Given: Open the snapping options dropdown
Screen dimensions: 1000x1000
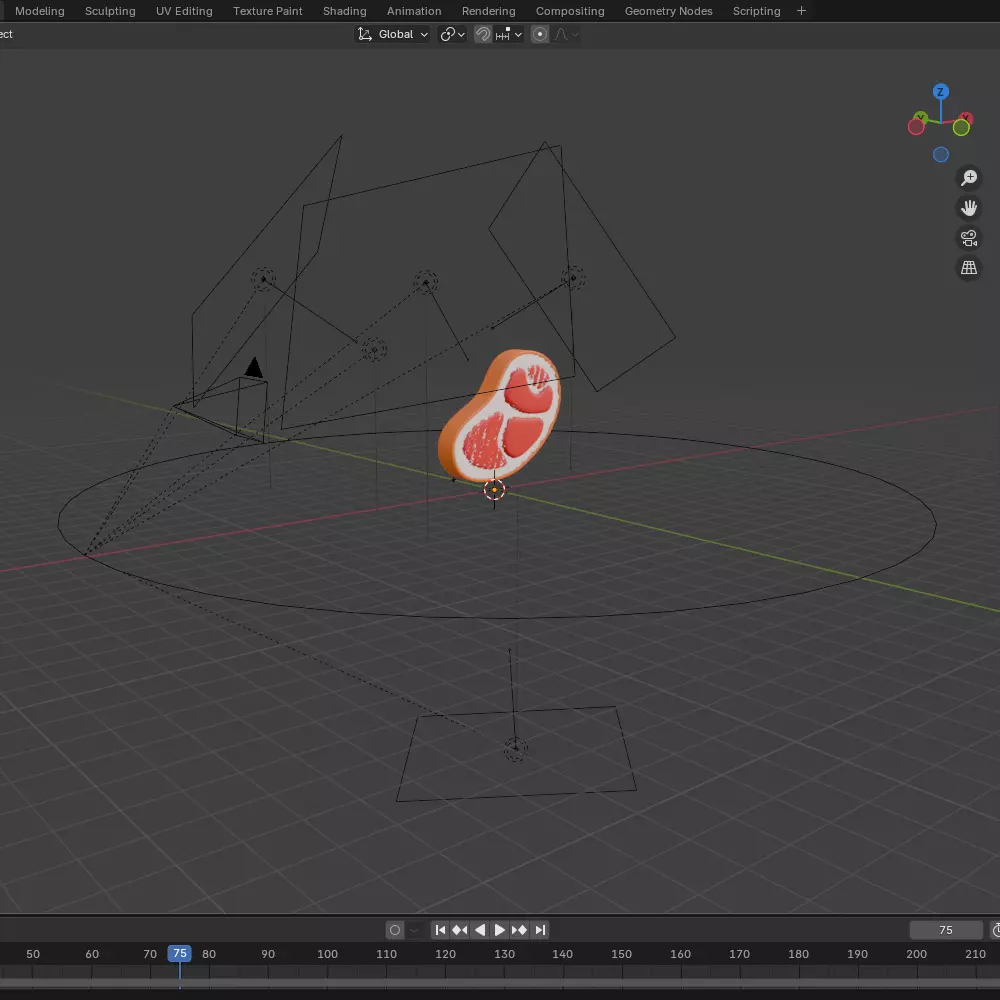Looking at the screenshot, I should pyautogui.click(x=509, y=34).
